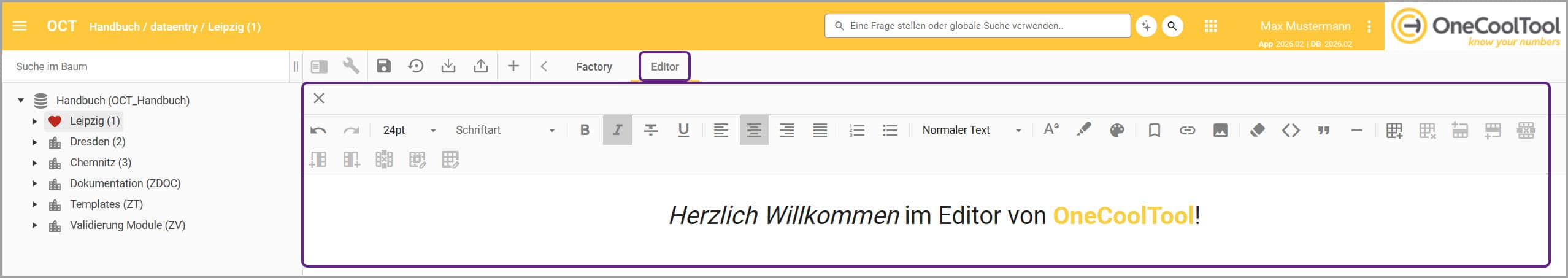This screenshot has width=1568, height=278.
Task: Insert a bookmark anchor
Action: click(x=1154, y=130)
